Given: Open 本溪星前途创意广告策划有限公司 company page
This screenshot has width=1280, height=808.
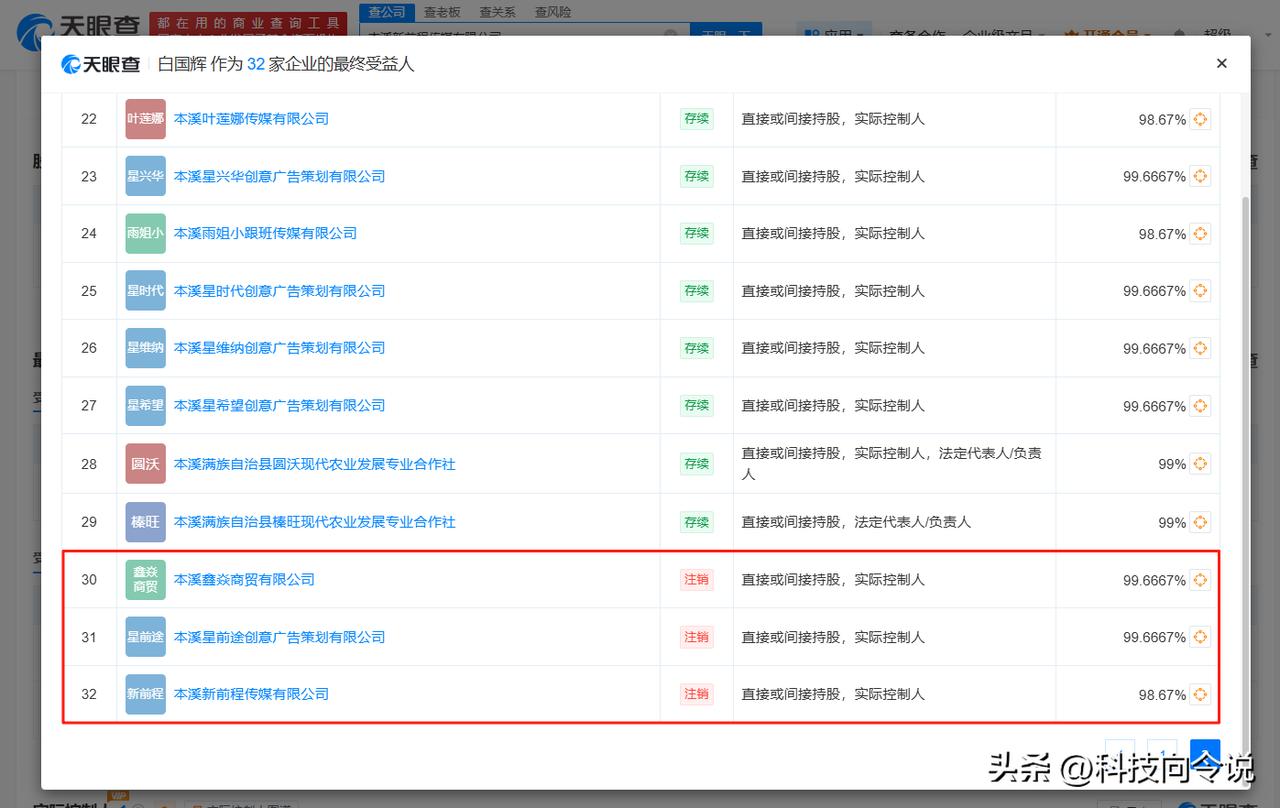Looking at the screenshot, I should 279,637.
